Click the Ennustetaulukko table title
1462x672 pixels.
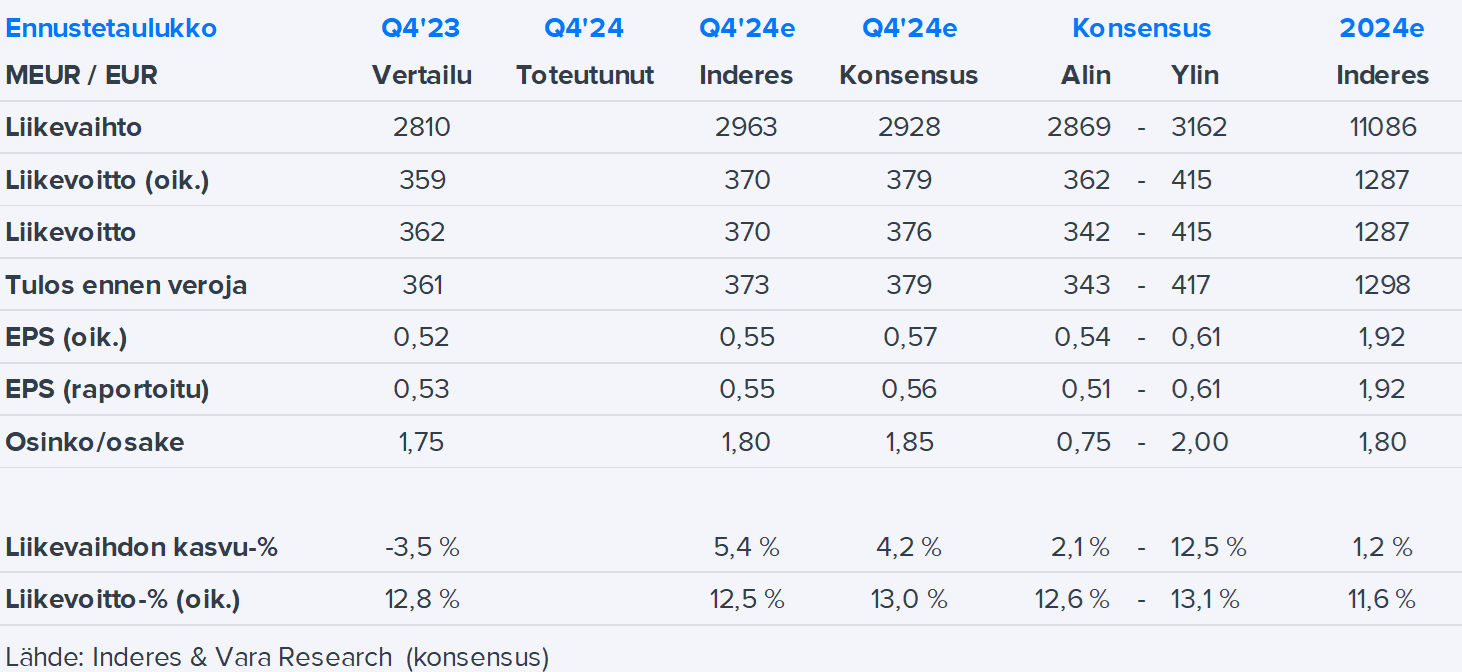[x=111, y=28]
